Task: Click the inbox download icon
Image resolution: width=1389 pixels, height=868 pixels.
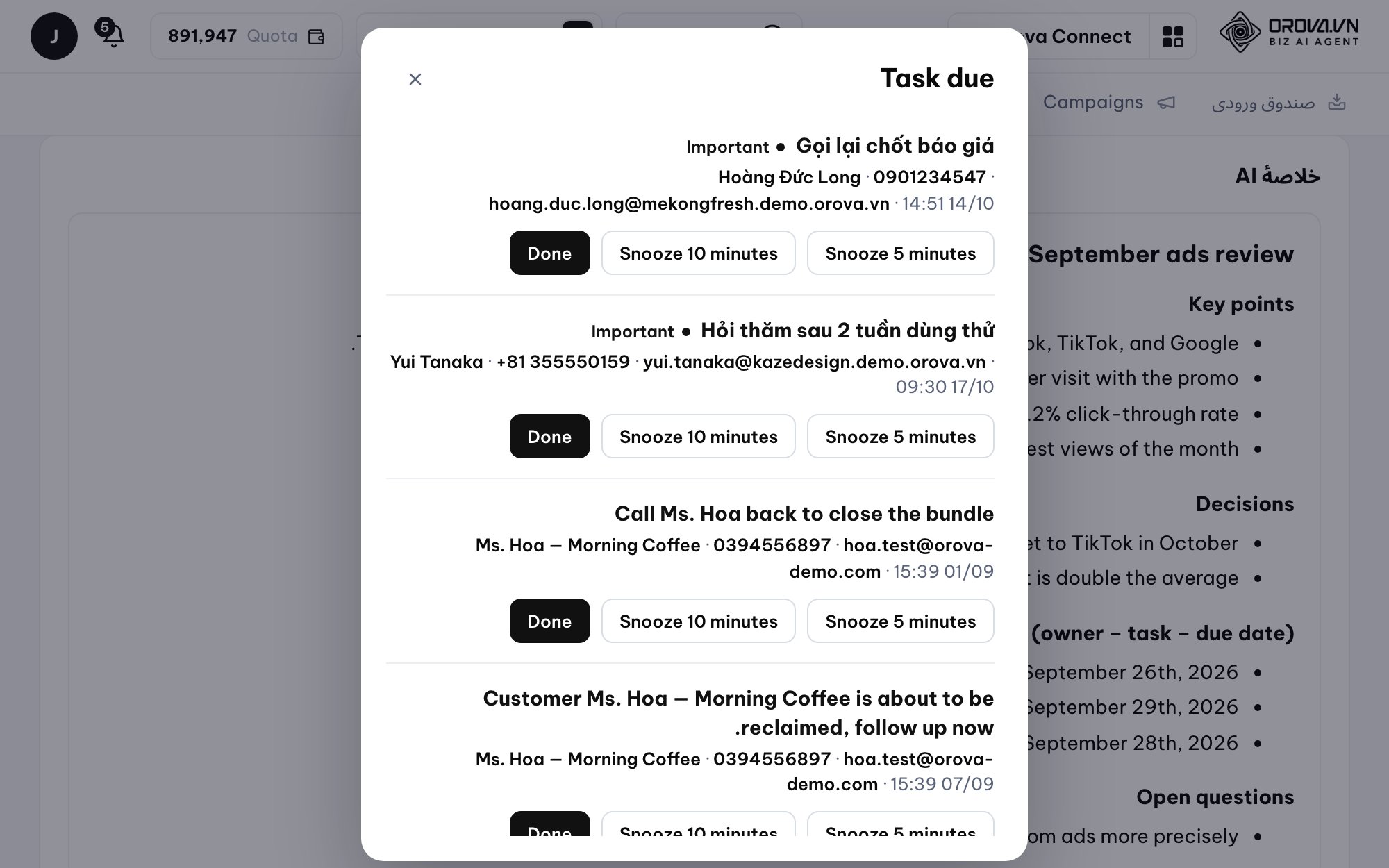Action: (x=1337, y=103)
